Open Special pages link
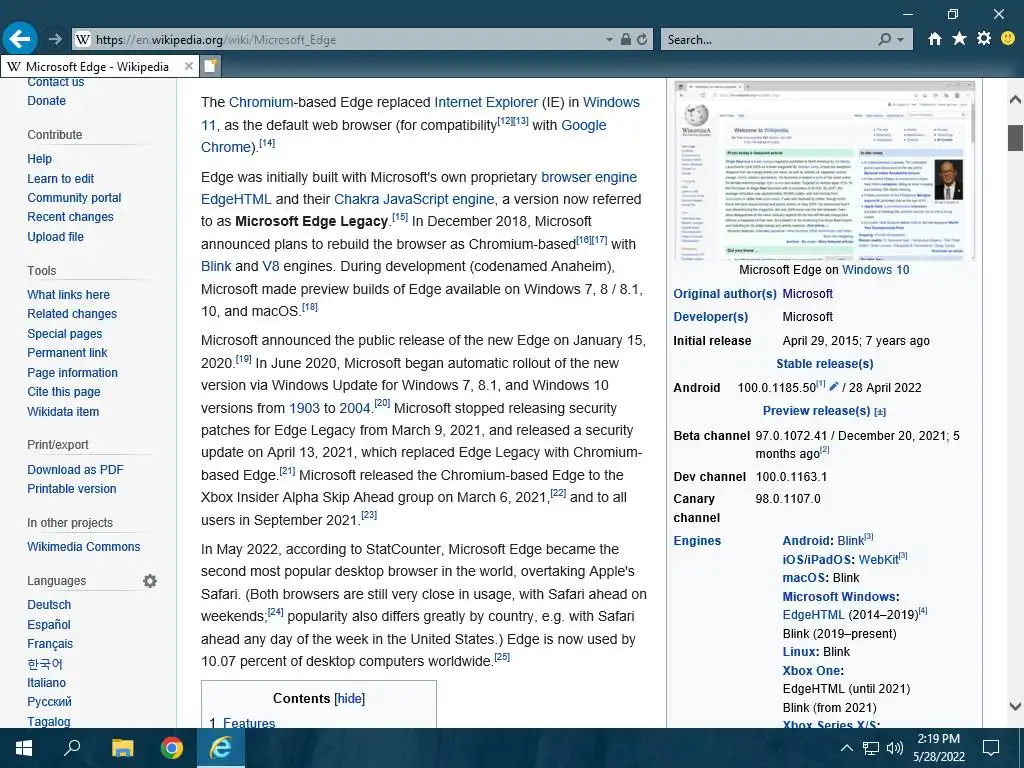This screenshot has width=1024, height=768. click(65, 334)
